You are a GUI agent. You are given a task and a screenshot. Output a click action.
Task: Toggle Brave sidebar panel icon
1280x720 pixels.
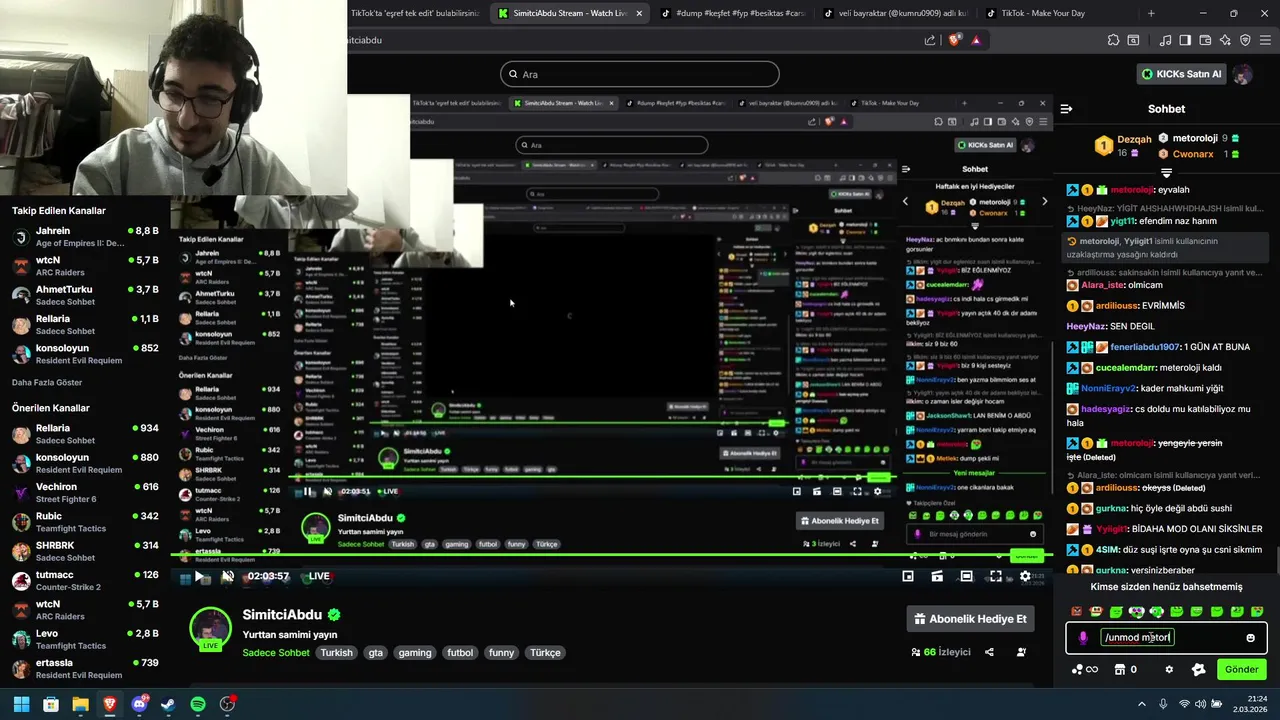click(1185, 40)
